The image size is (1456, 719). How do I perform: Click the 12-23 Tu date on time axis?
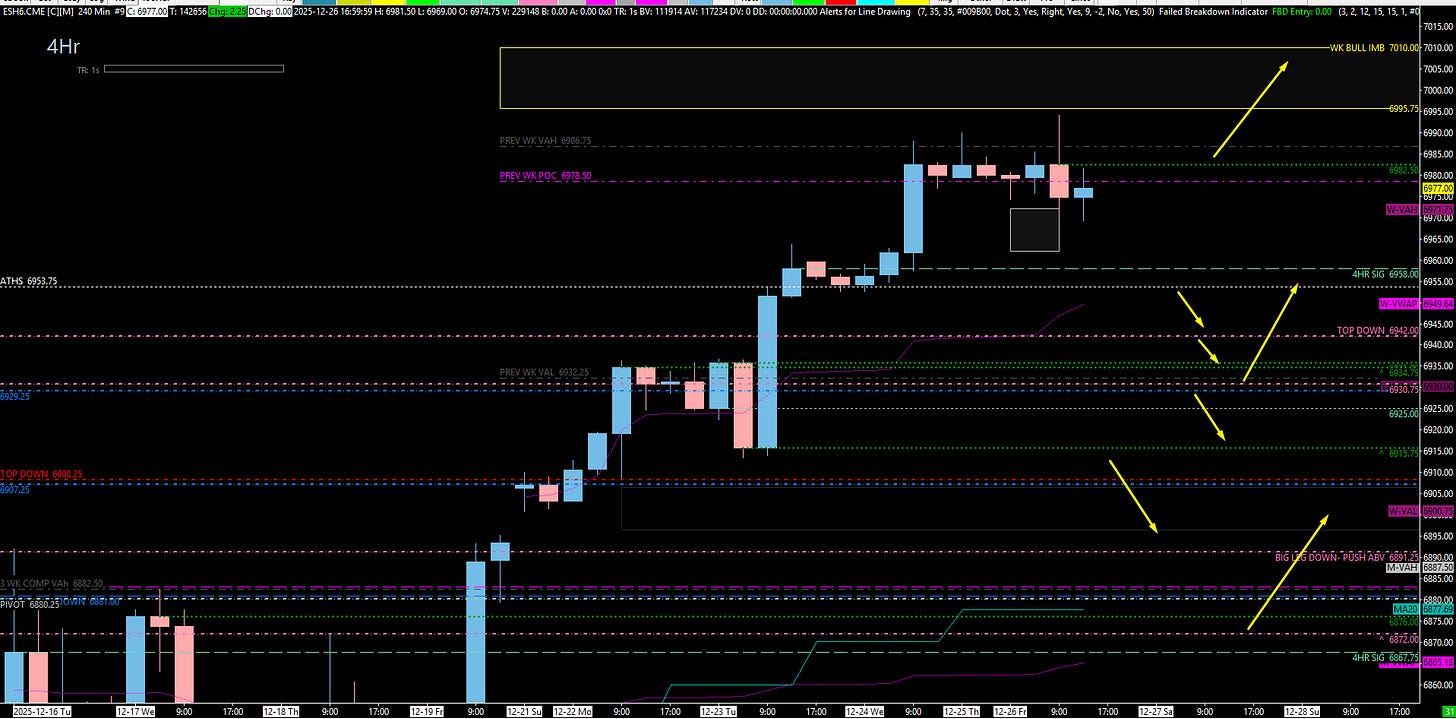(x=721, y=711)
